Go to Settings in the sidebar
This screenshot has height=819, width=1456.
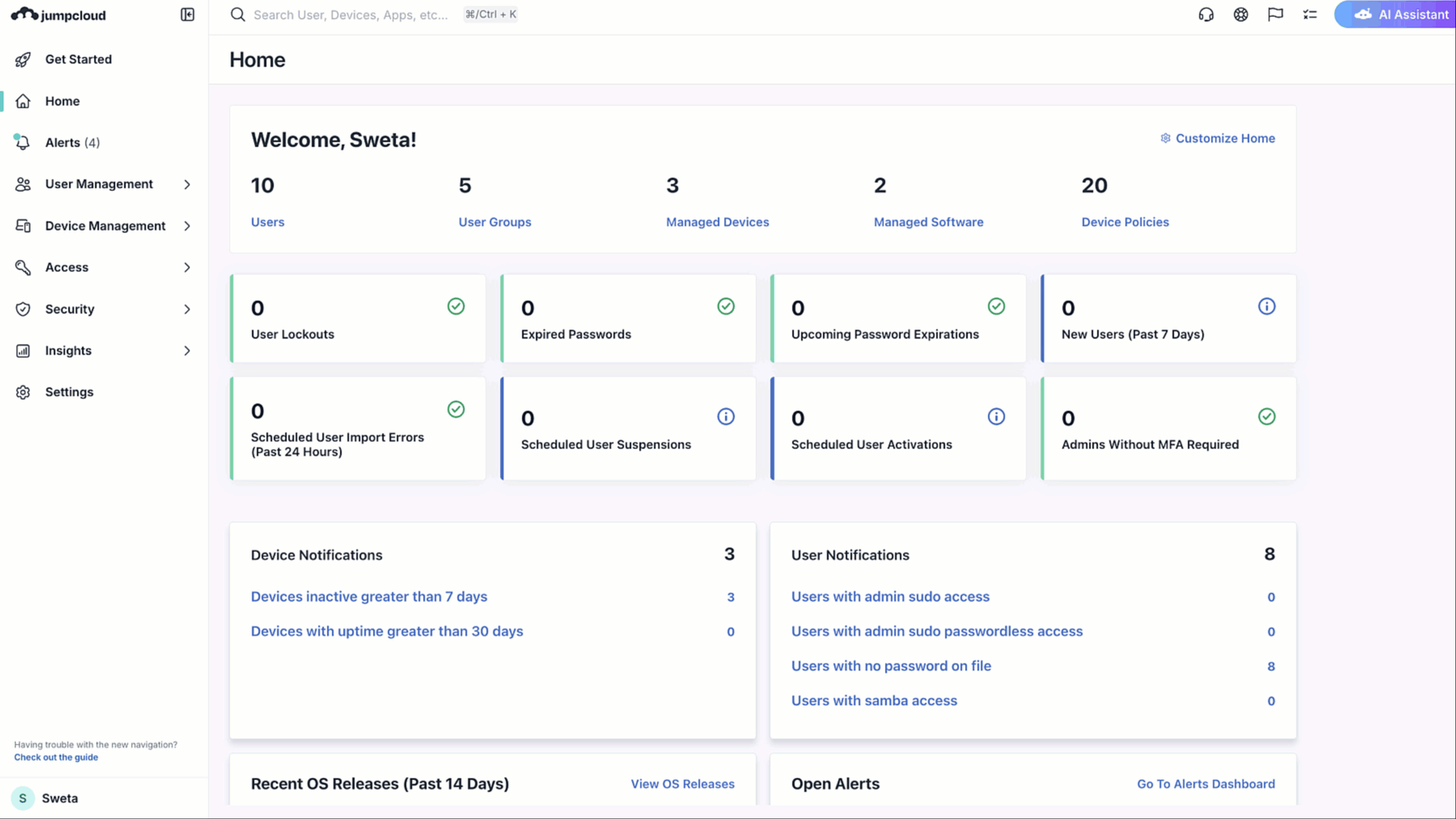(x=69, y=392)
